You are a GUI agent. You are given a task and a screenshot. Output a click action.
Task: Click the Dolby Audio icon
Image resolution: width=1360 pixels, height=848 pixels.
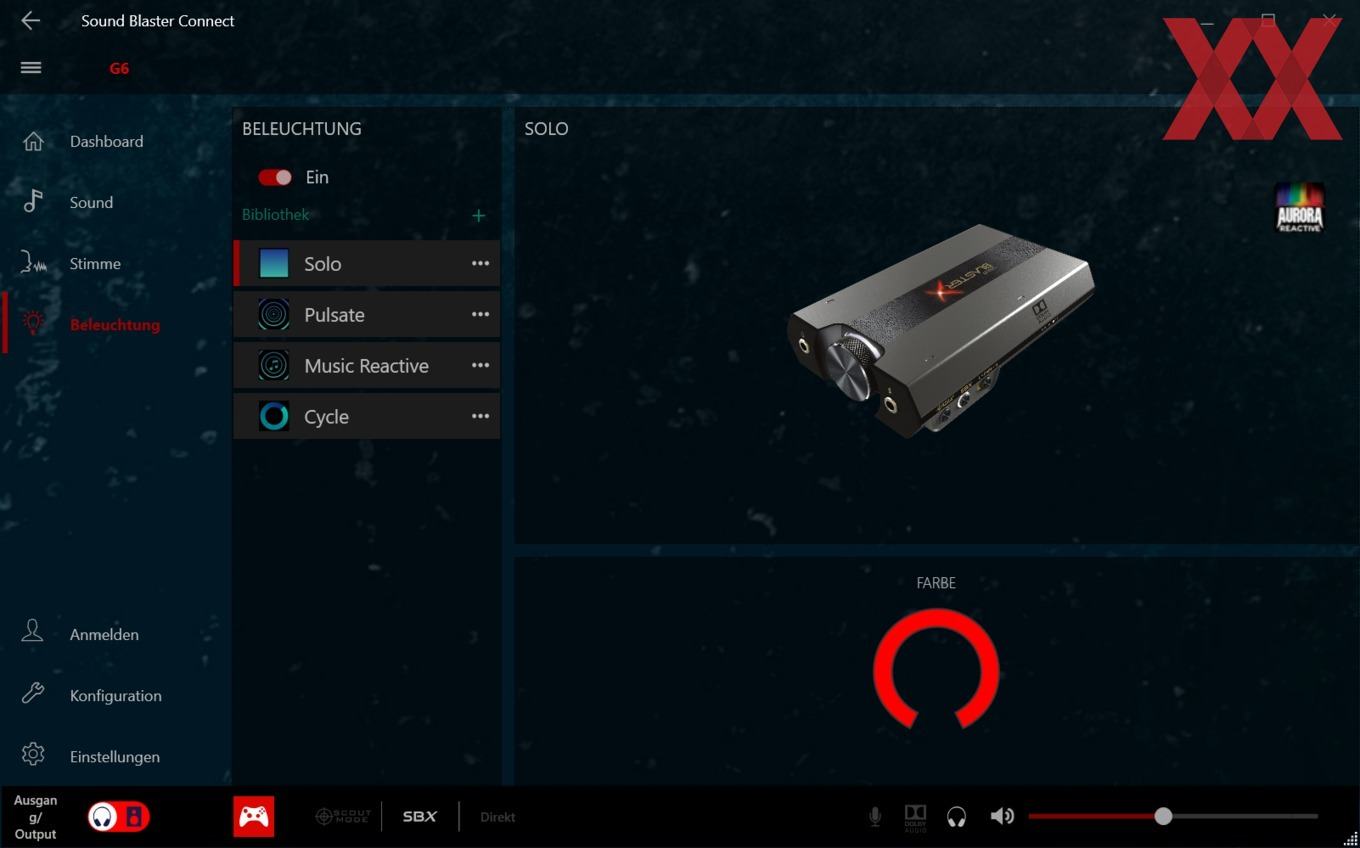pos(915,817)
